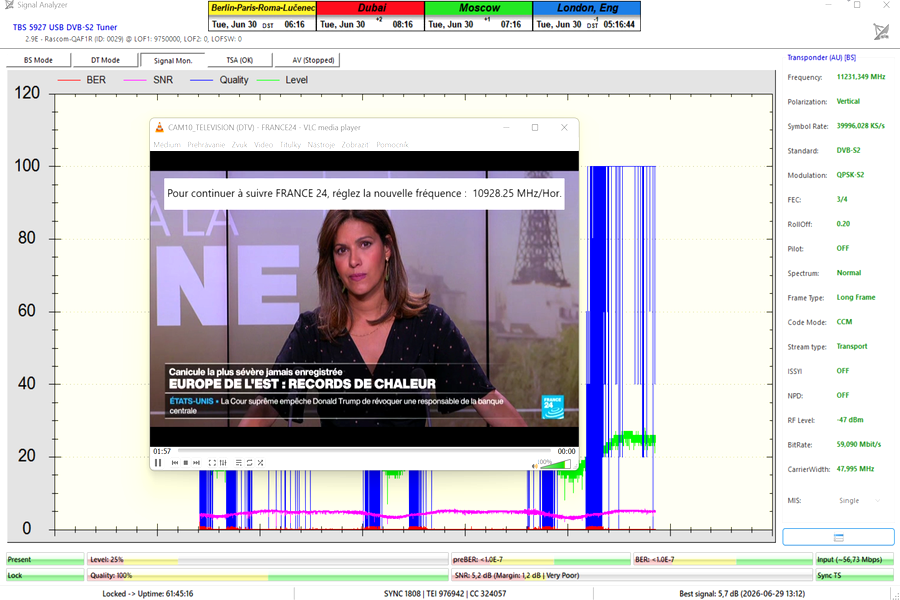
Task: Select the Signal Mon. tab
Action: [173, 60]
